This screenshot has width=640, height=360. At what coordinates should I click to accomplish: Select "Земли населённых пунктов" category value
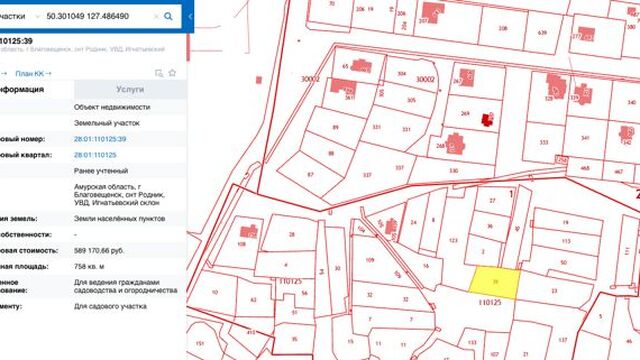120,218
